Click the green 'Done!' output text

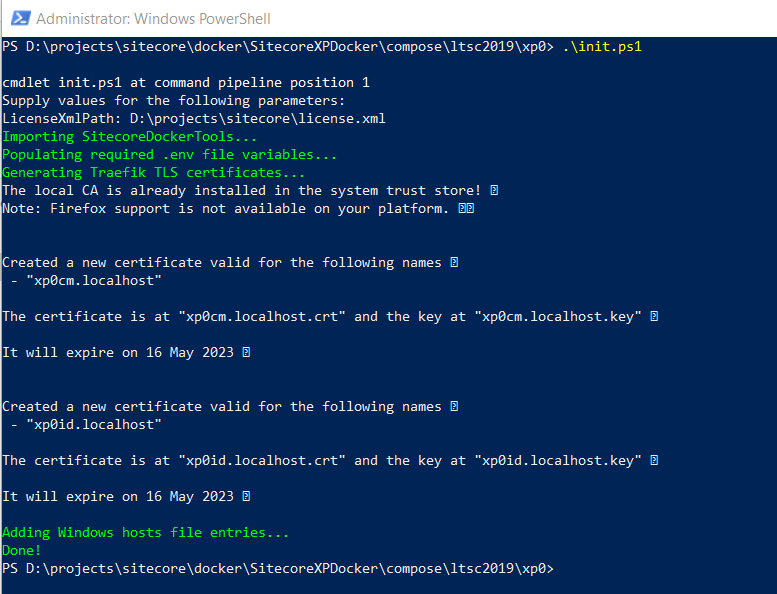21,550
